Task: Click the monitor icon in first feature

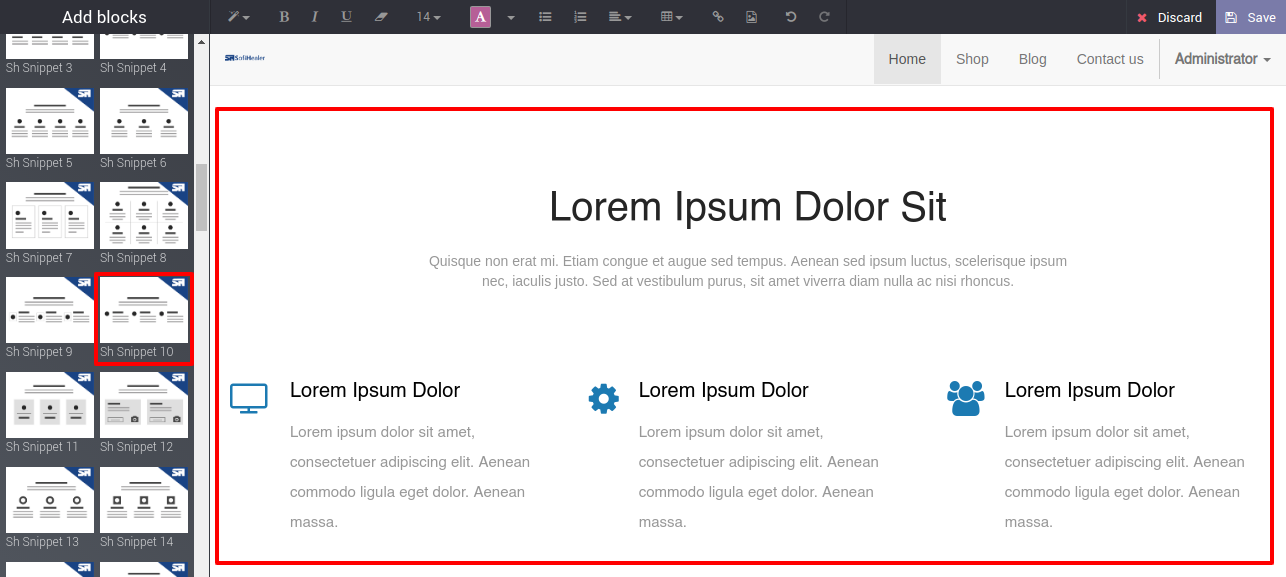Action: click(249, 398)
